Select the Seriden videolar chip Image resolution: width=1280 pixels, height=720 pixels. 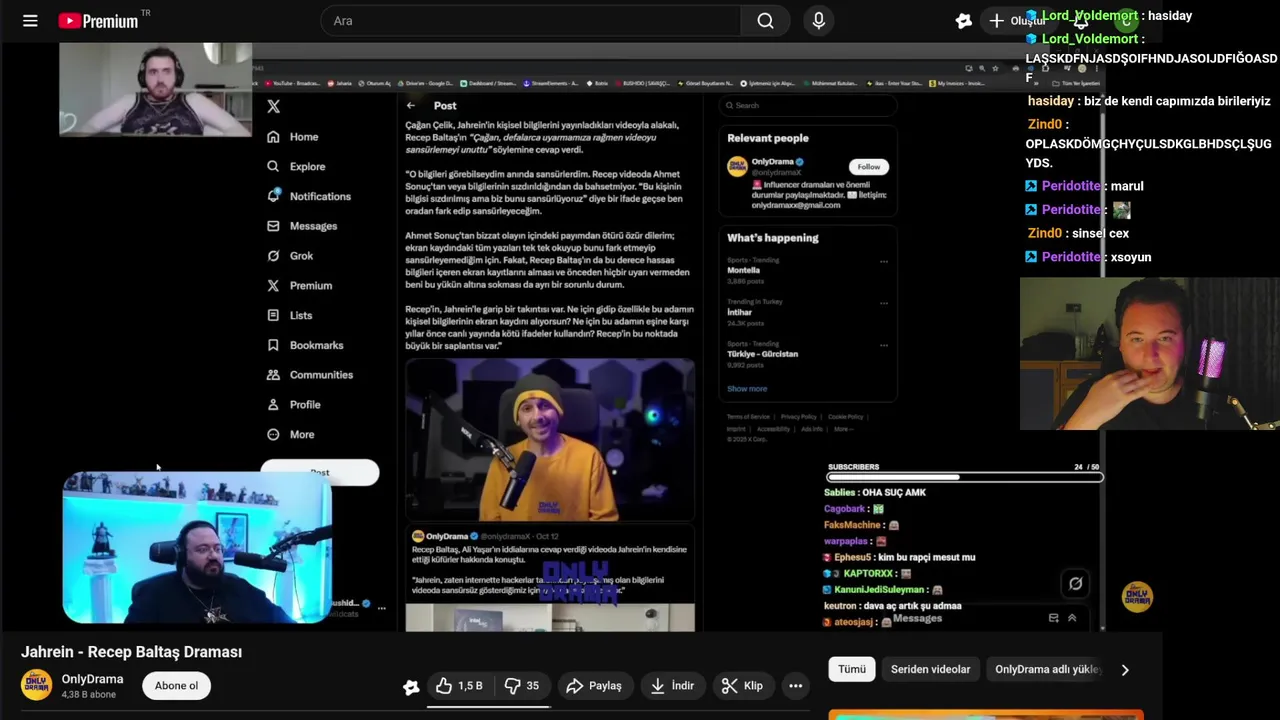[x=931, y=670]
